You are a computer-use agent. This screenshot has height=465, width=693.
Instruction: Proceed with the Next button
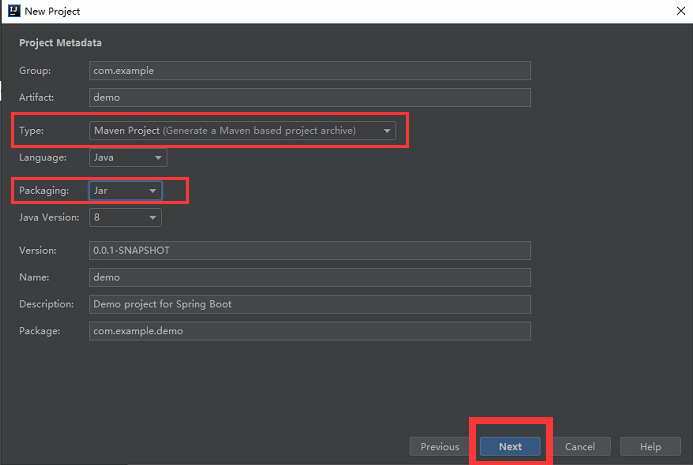tap(510, 446)
